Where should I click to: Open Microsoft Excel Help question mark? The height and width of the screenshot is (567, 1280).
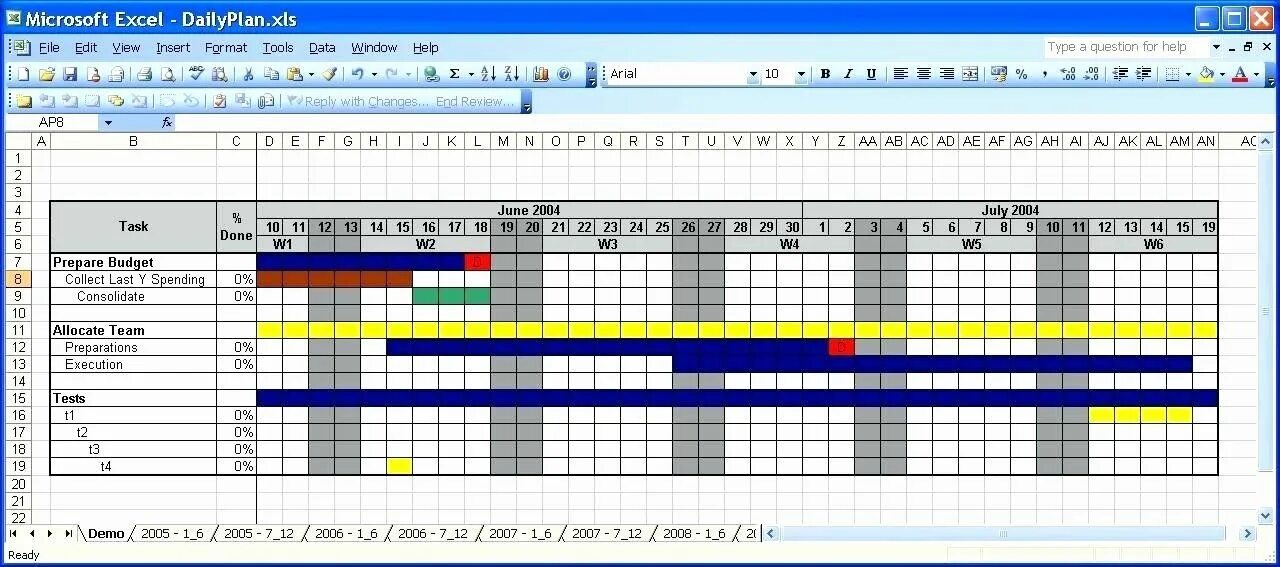(564, 74)
